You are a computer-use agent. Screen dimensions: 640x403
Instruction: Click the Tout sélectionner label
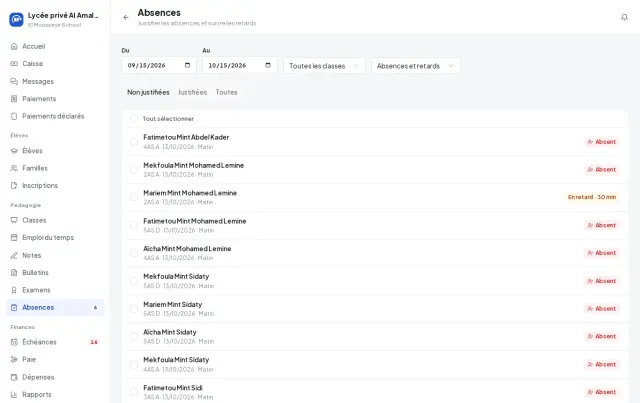[x=168, y=119]
